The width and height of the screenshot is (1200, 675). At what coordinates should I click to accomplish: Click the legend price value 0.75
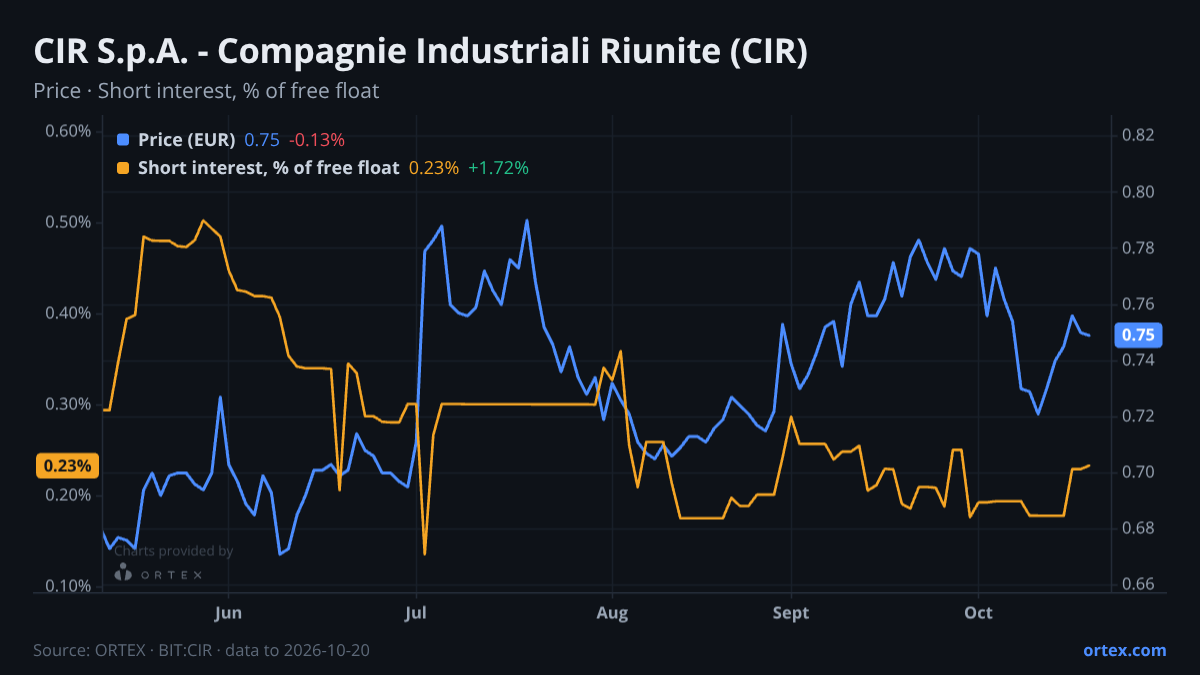262,140
